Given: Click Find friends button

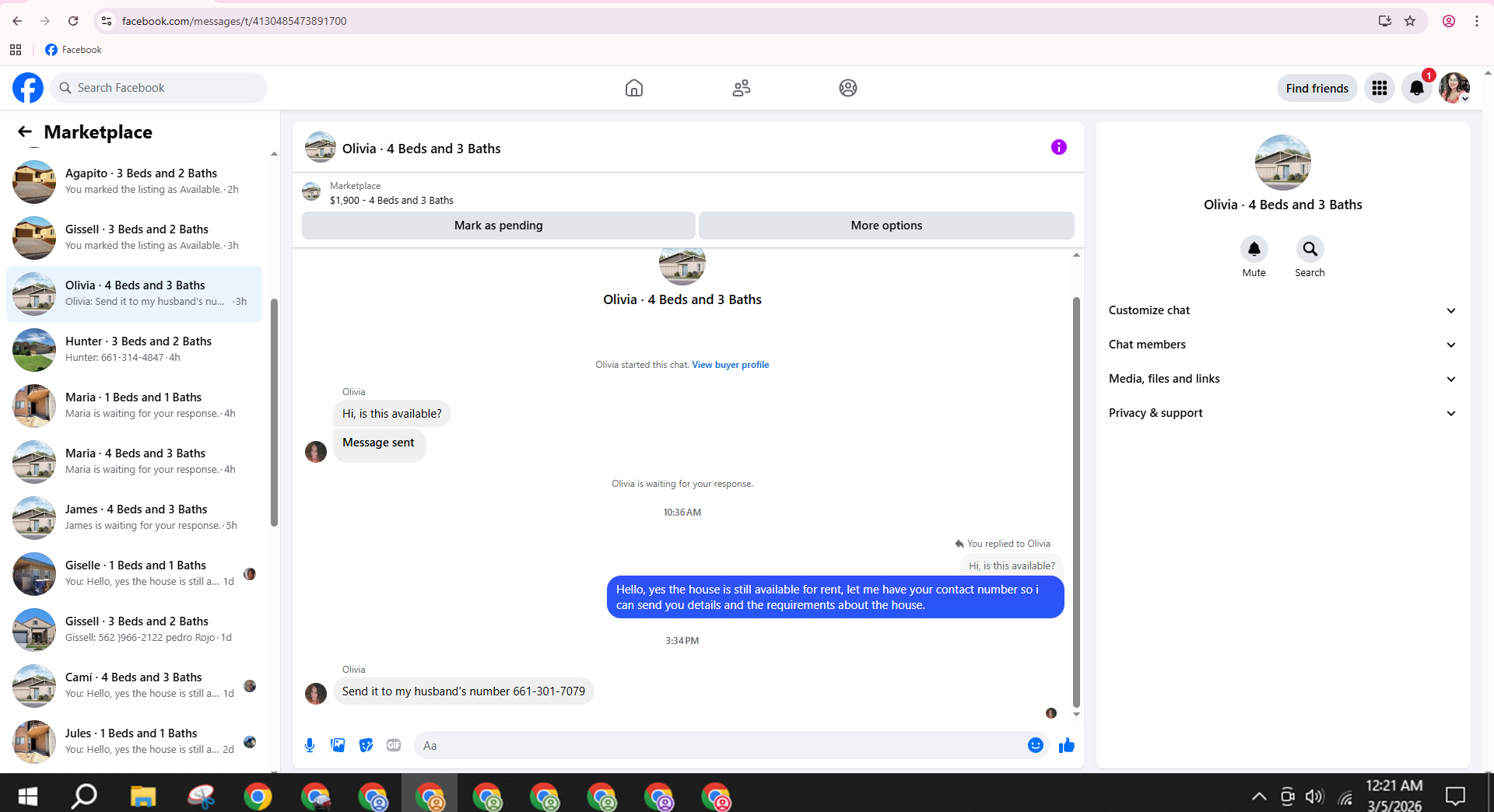Looking at the screenshot, I should click(x=1317, y=88).
